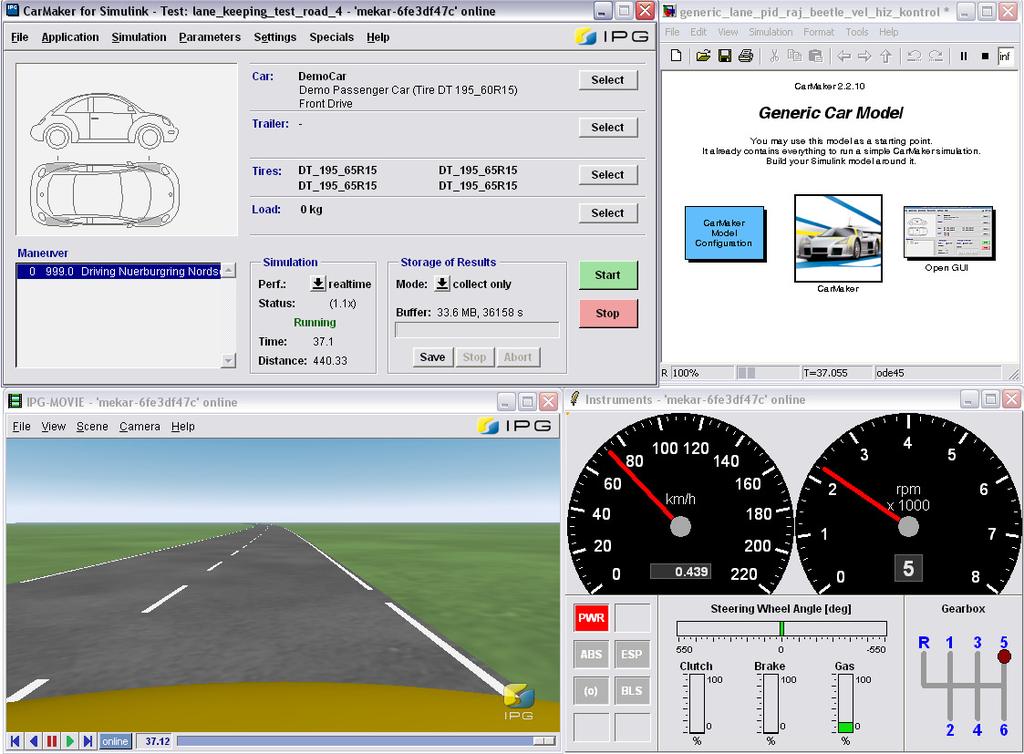Click Select button for Trailer
This screenshot has height=754, width=1024.
point(607,127)
